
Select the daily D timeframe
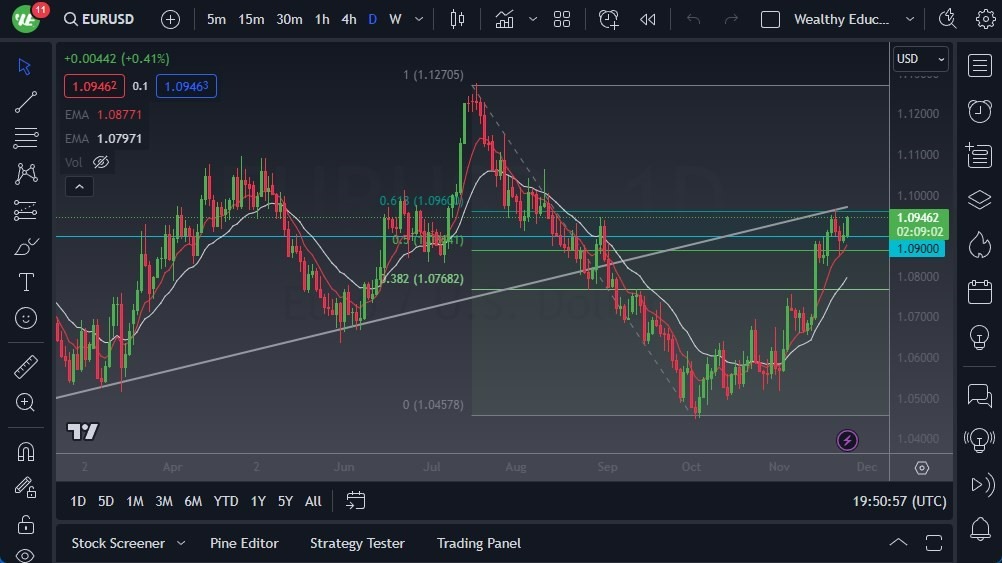373,19
